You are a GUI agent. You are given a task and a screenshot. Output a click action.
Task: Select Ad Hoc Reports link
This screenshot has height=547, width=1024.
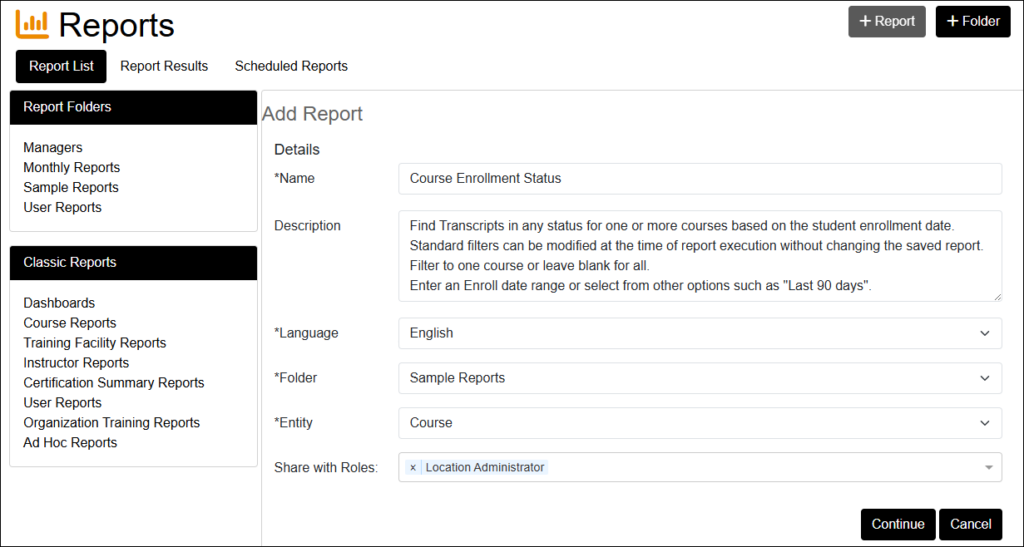click(x=70, y=443)
